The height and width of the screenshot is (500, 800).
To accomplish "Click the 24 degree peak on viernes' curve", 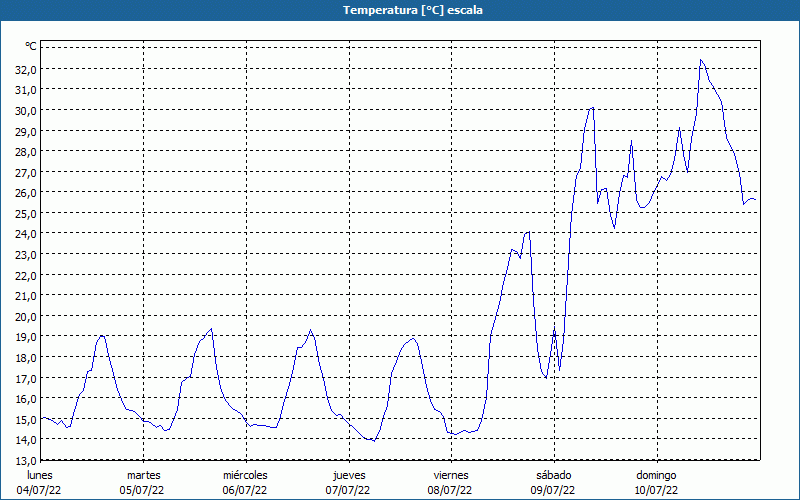I will coord(529,232).
